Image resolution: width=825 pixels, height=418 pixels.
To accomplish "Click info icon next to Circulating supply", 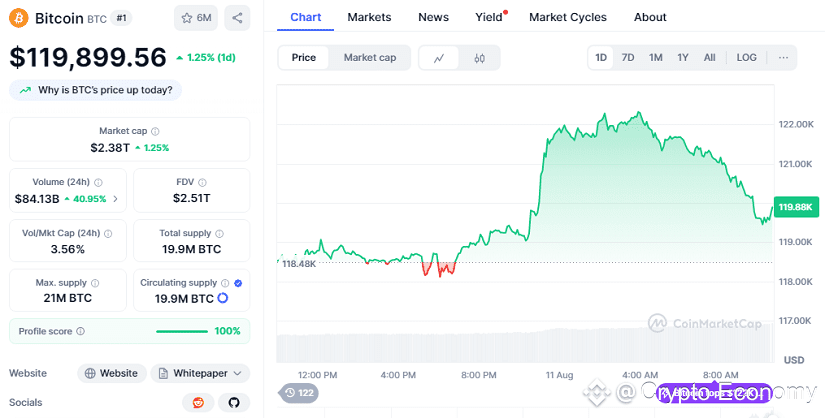I will pyautogui.click(x=225, y=283).
